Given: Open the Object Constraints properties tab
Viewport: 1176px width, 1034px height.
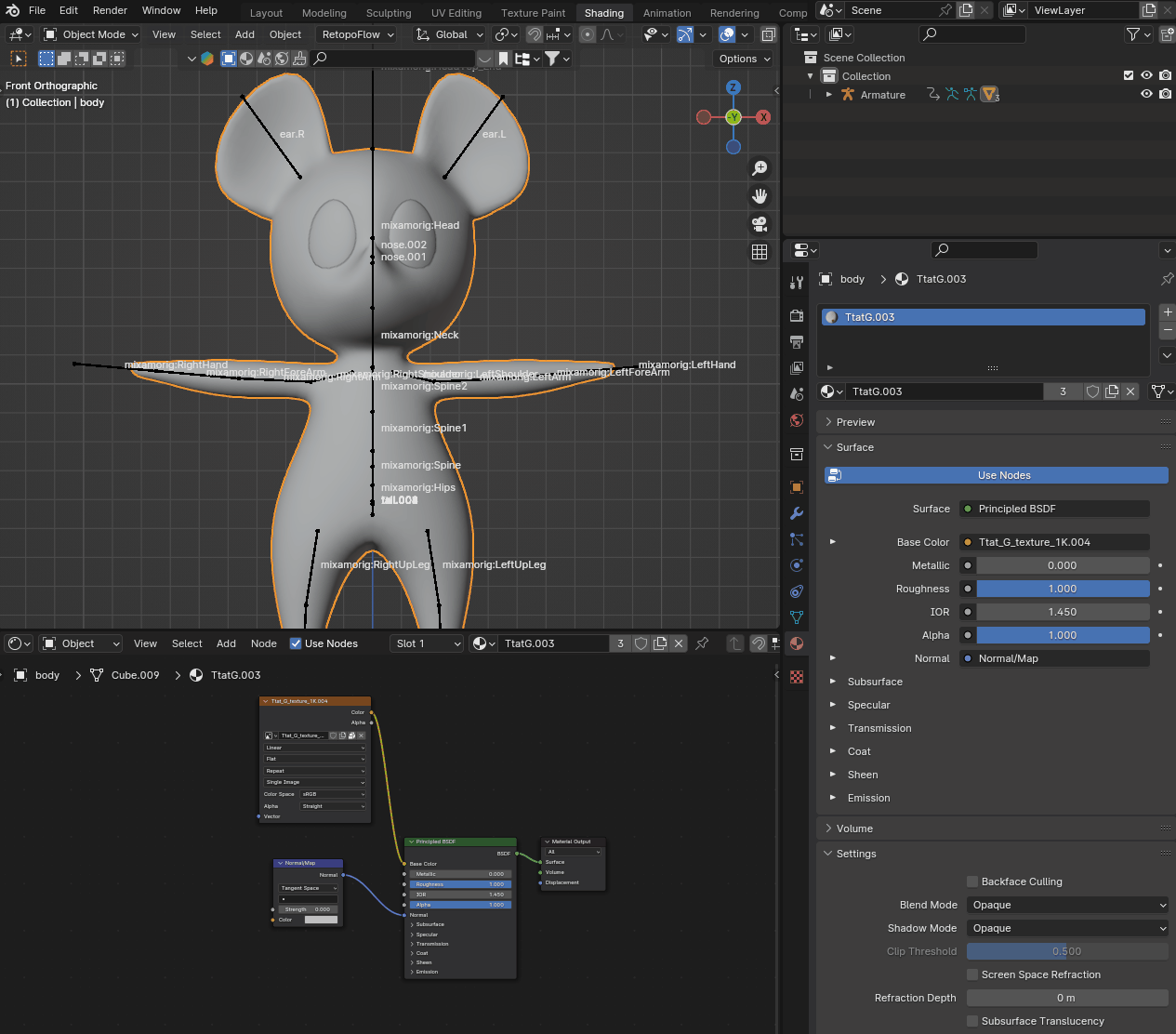Looking at the screenshot, I should tap(797, 591).
